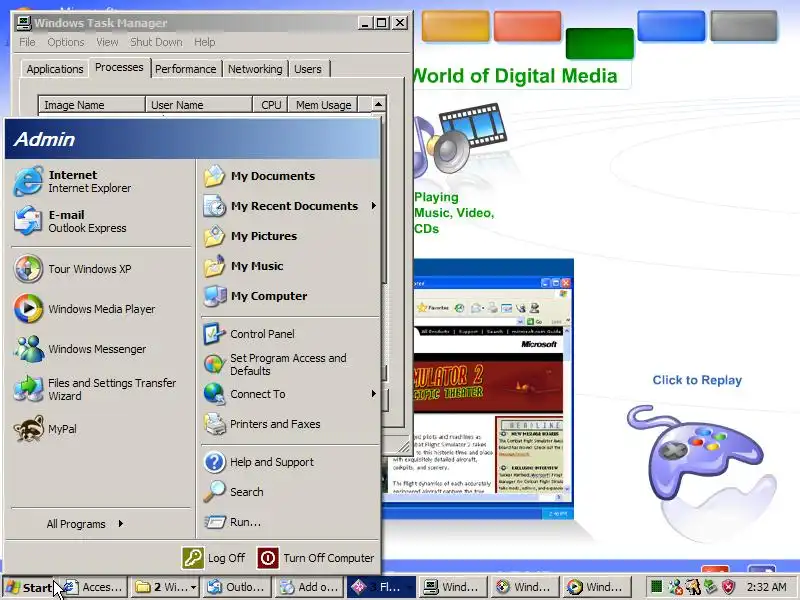Sort processes by User Name column
The width and height of the screenshot is (800, 600).
point(199,105)
